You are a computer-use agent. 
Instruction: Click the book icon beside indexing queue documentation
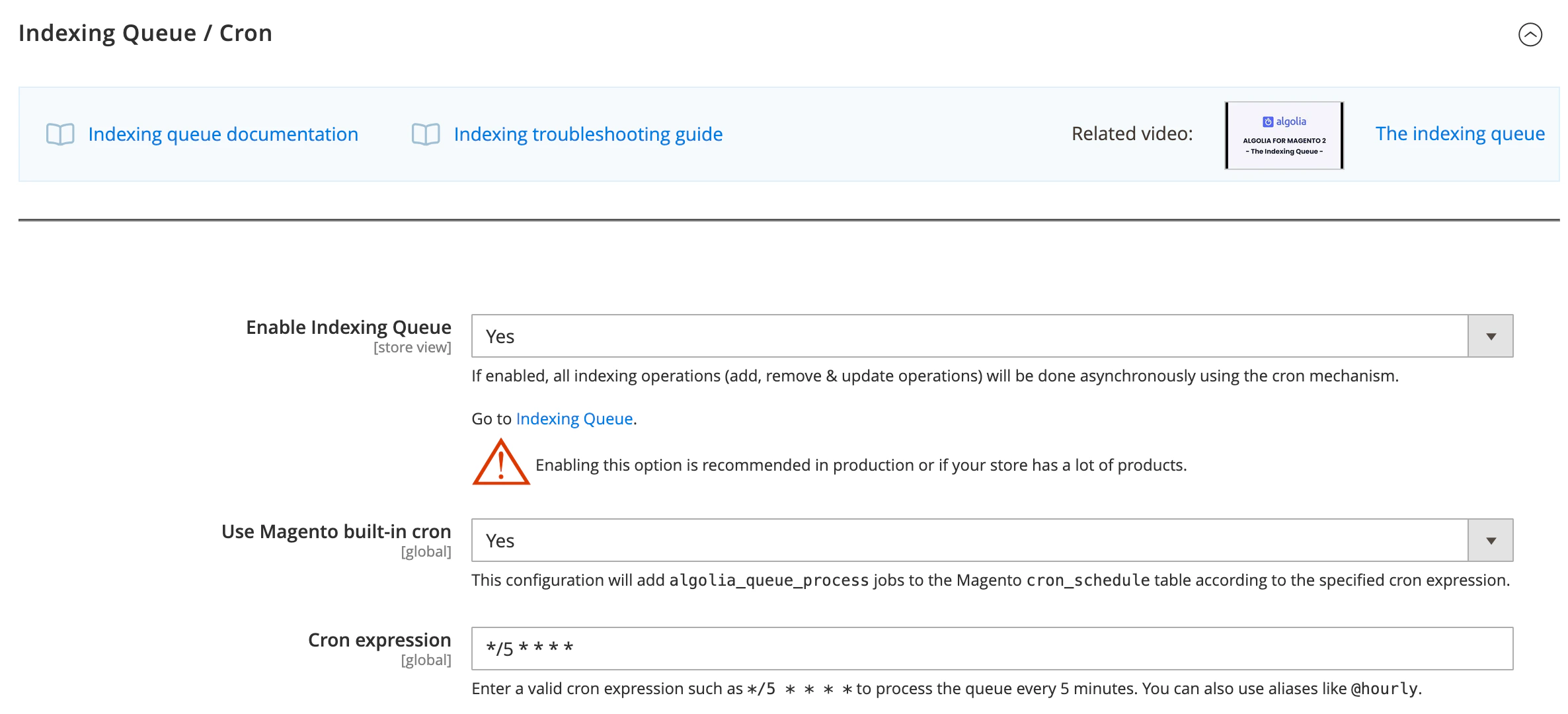pos(60,134)
